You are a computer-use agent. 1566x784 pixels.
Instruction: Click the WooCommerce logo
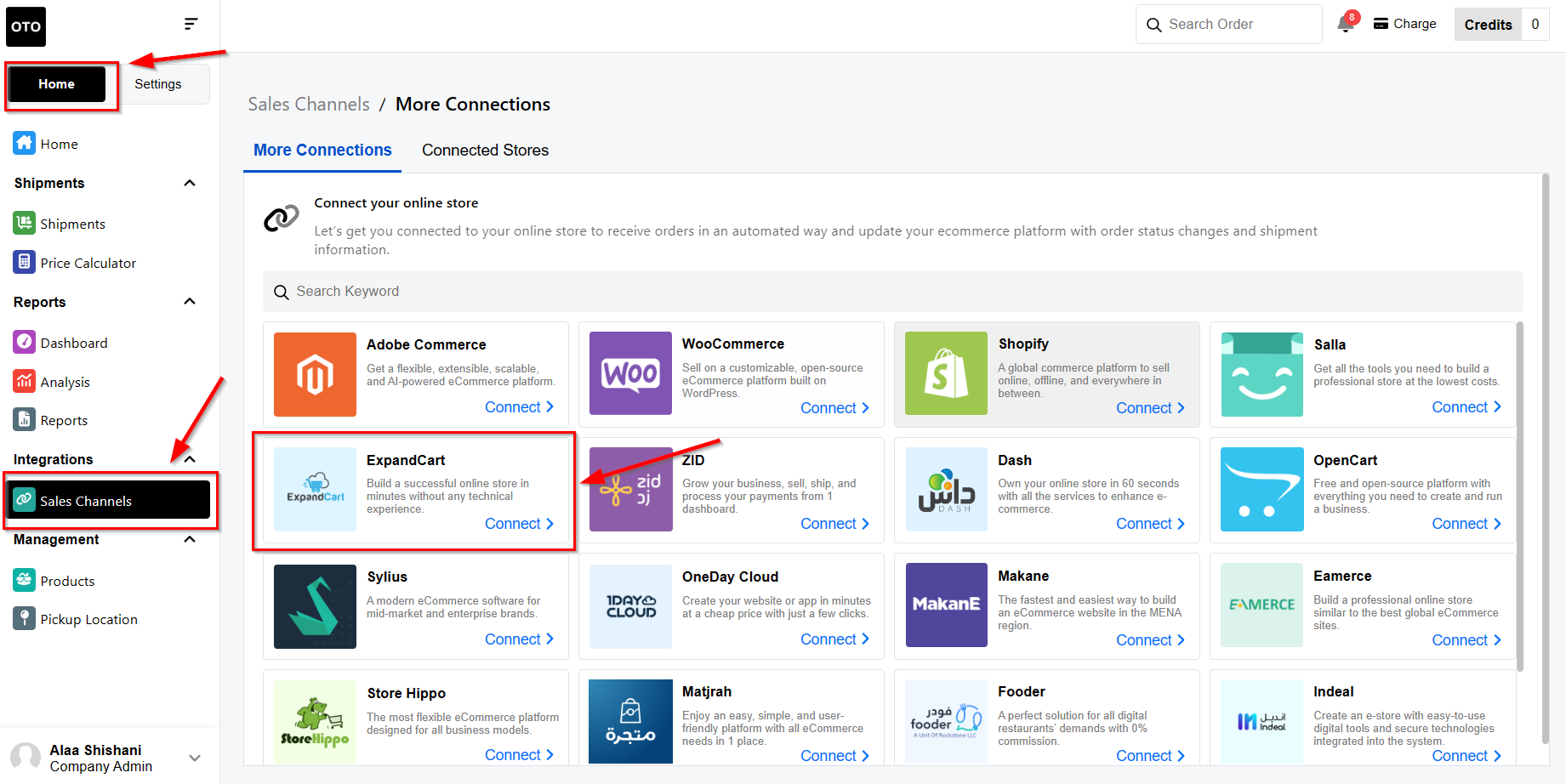click(630, 373)
